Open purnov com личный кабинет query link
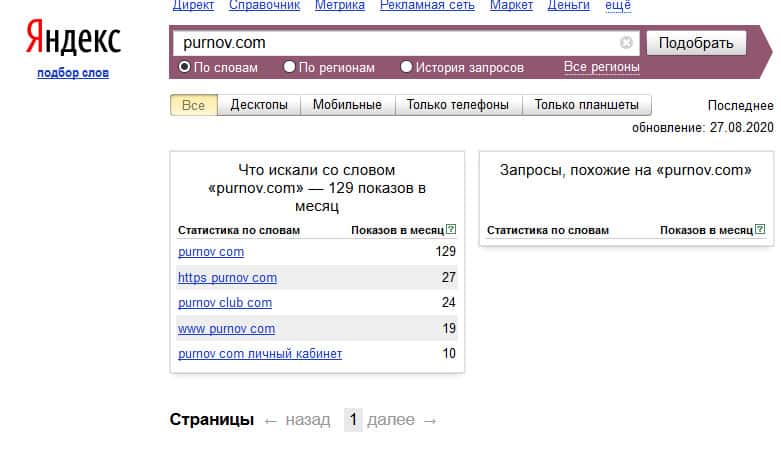Image resolution: width=781 pixels, height=473 pixels. point(260,354)
